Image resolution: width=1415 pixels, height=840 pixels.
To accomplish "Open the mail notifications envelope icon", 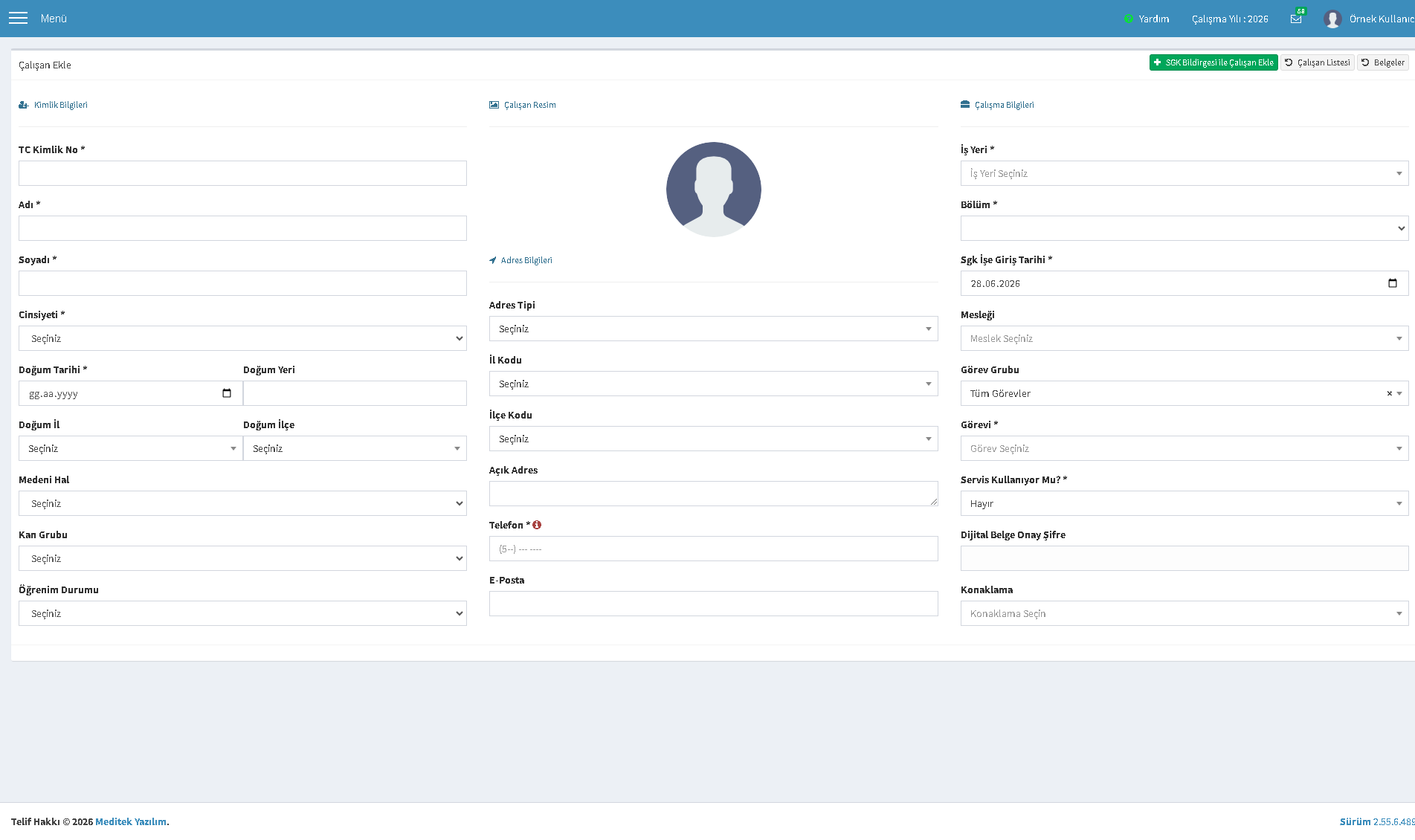I will coord(1296,19).
